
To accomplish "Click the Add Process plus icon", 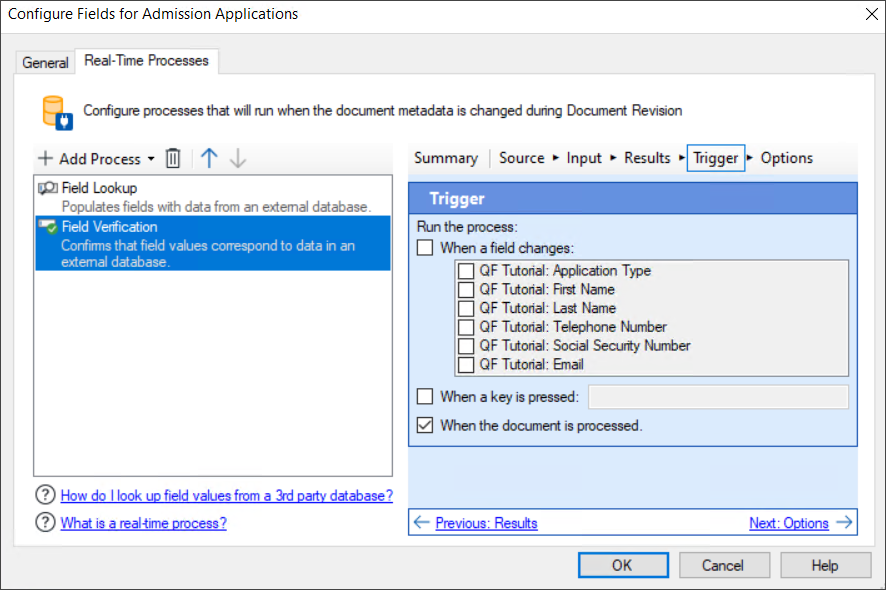I will (x=46, y=158).
